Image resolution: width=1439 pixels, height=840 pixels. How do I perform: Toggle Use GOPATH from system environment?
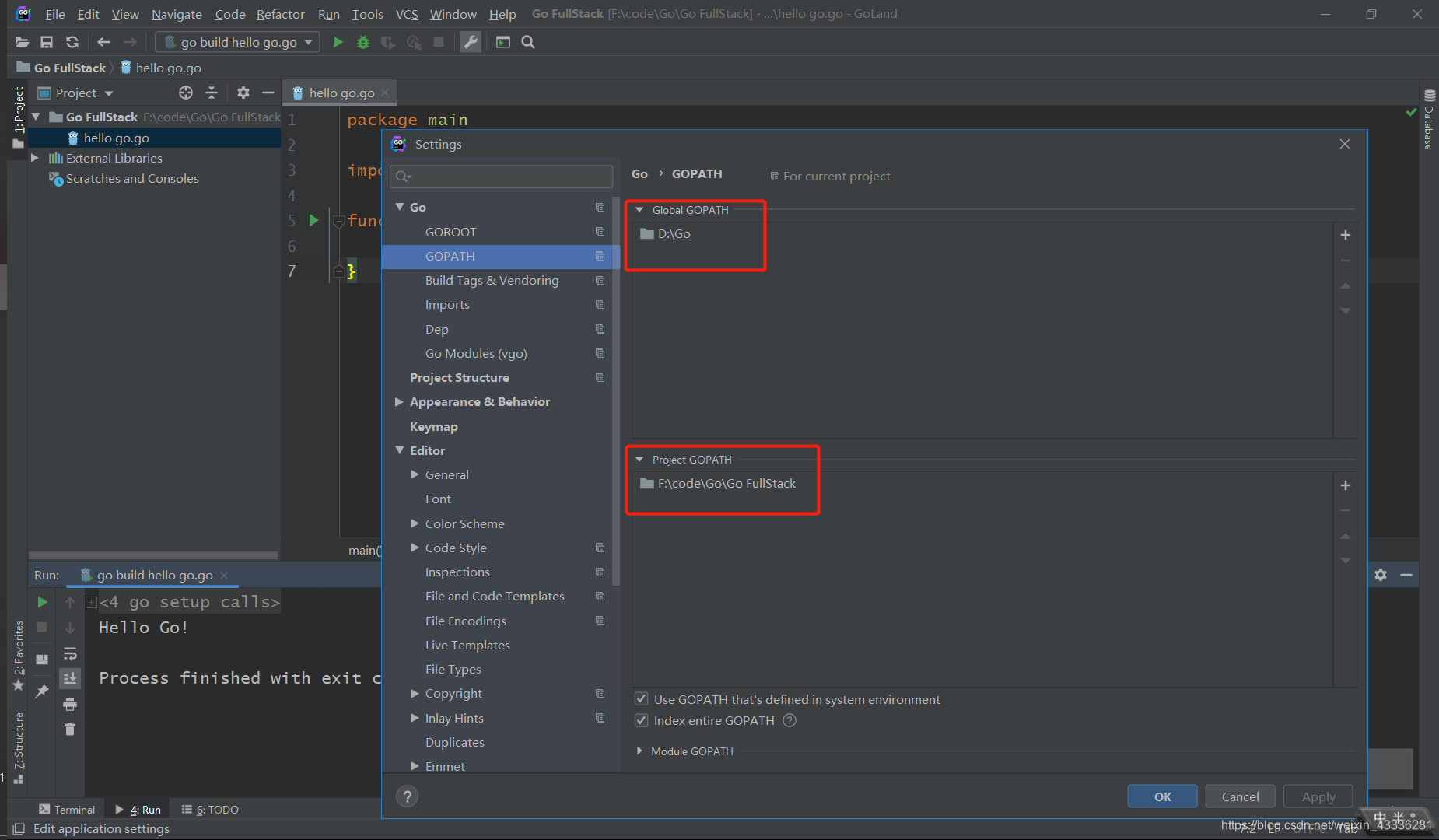tap(642, 699)
